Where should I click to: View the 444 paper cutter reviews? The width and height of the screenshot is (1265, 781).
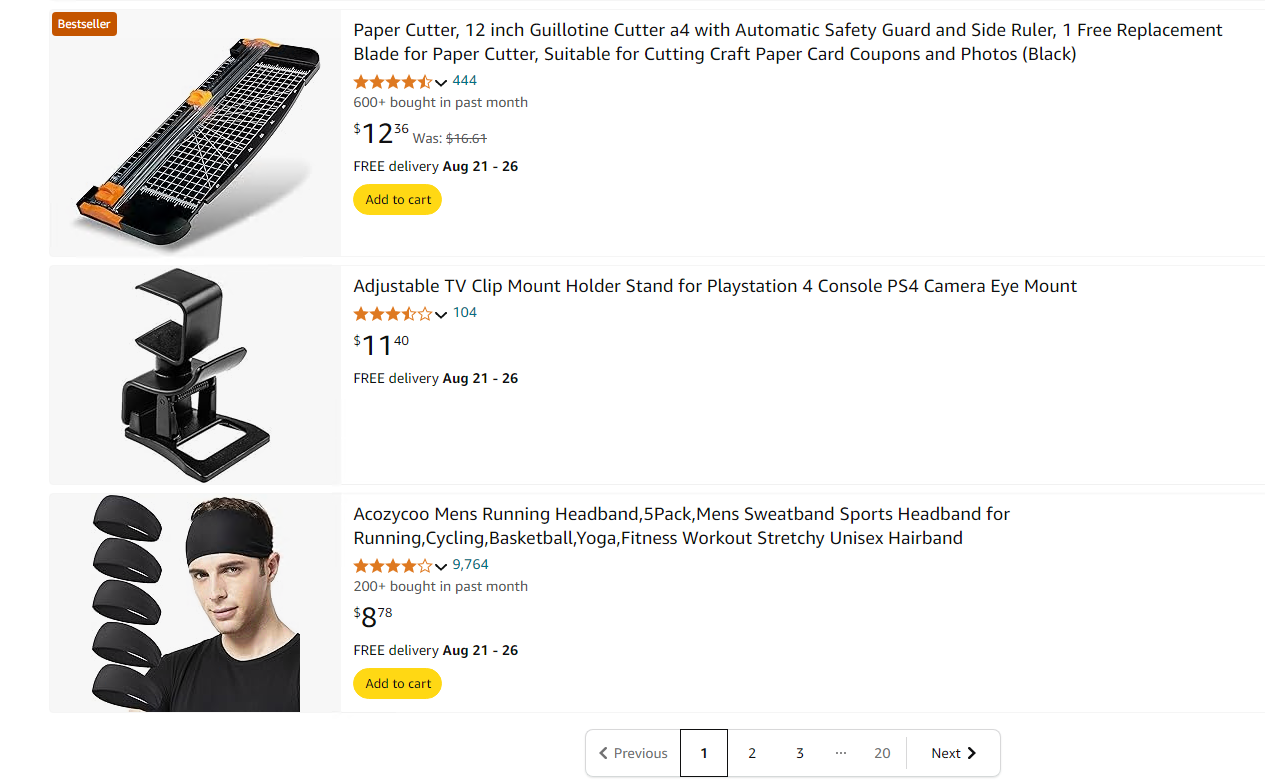click(x=465, y=81)
